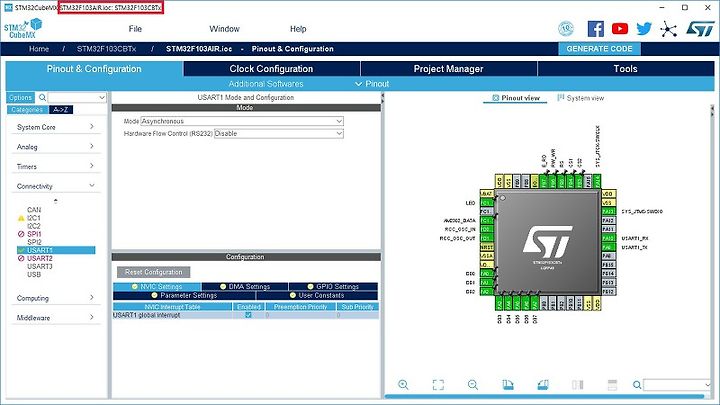Click the USART1_TX green pin on chip
Viewport: 720px width, 405px height.
pyautogui.click(x=608, y=247)
